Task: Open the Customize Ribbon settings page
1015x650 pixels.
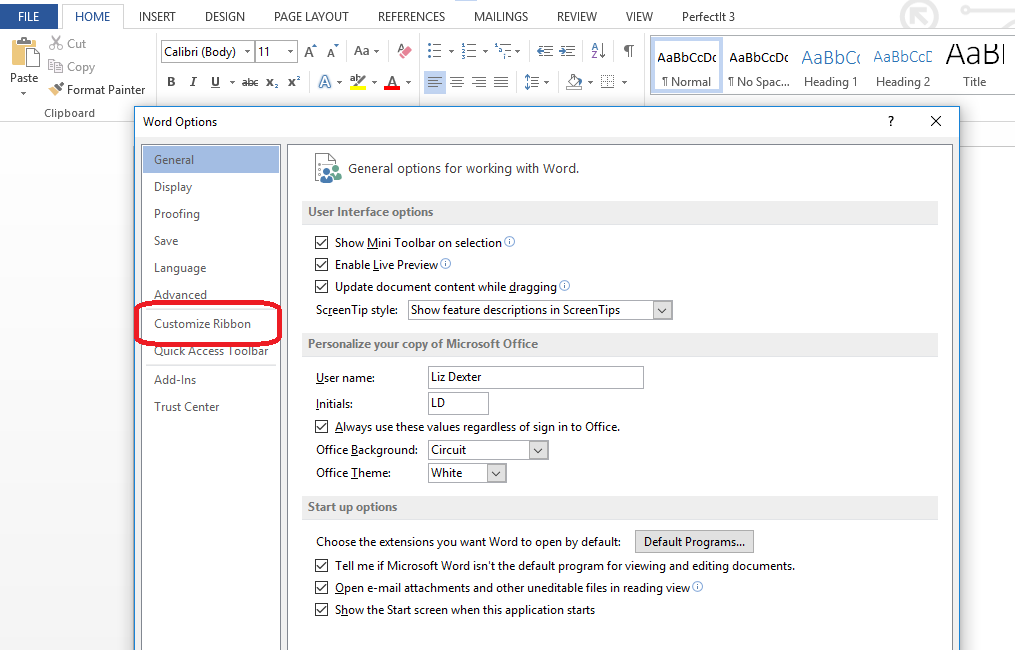Action: (x=206, y=324)
